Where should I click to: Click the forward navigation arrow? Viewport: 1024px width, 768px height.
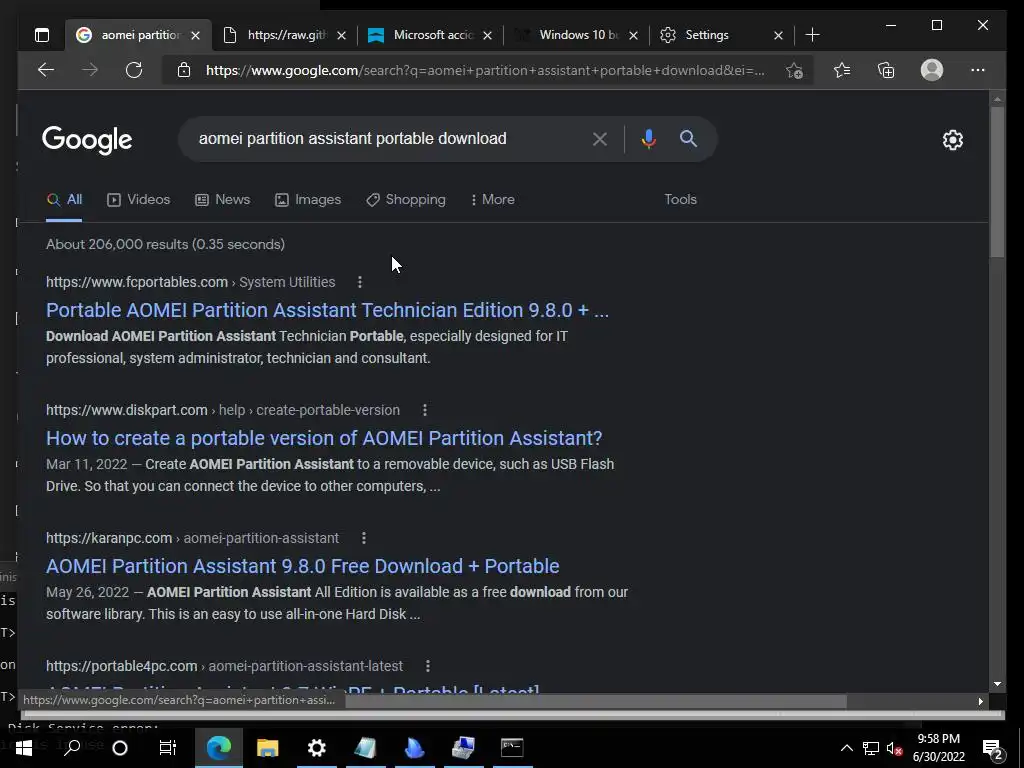click(x=90, y=70)
